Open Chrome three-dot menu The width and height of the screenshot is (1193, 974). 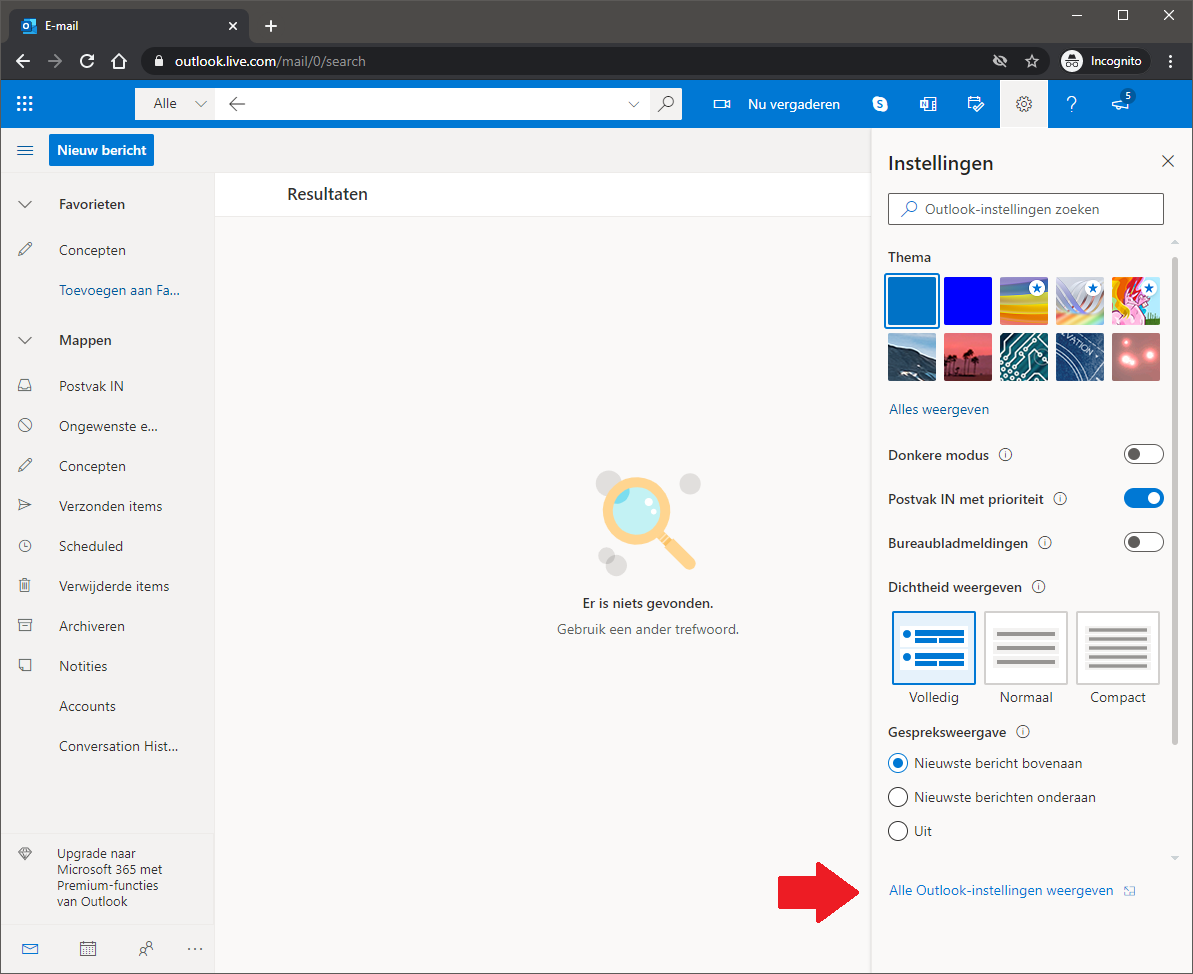[x=1170, y=61]
